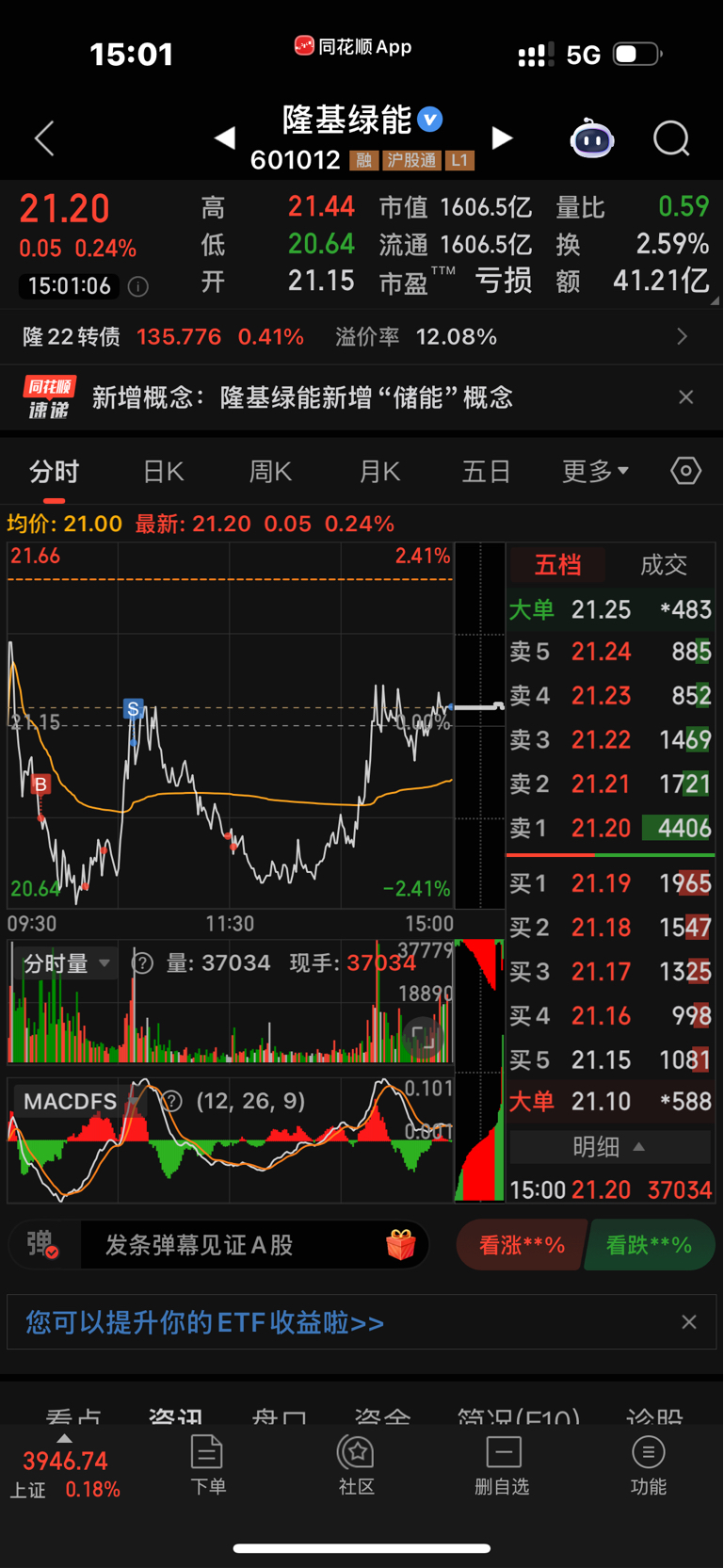This screenshot has height=1568, width=724.
Task: Switch to the 五日 tab
Action: point(486,471)
